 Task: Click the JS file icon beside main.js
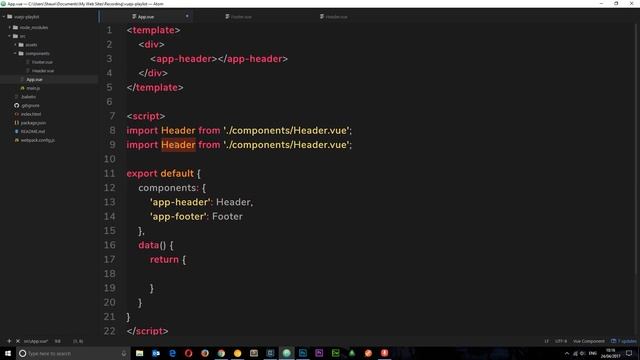coord(22,88)
